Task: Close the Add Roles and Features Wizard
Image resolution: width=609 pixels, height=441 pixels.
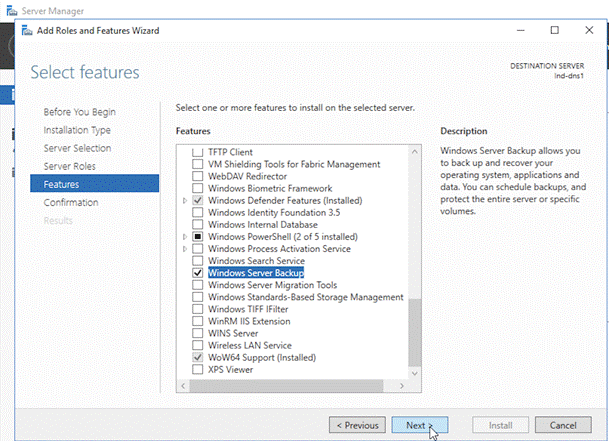Action: click(x=589, y=30)
